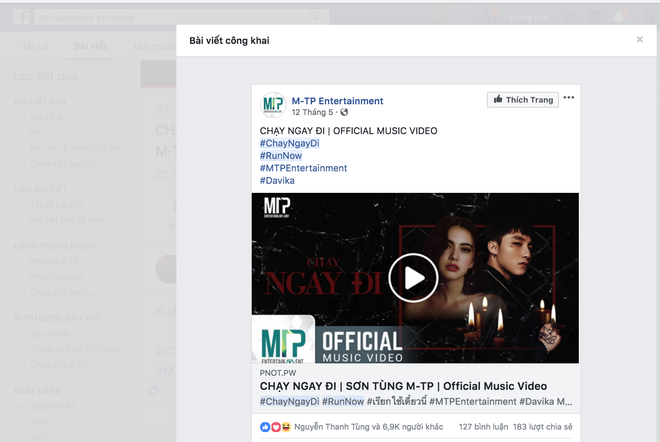The height and width of the screenshot is (442, 660).
Task: Open the friend requests icon in top bar
Action: (x=571, y=17)
